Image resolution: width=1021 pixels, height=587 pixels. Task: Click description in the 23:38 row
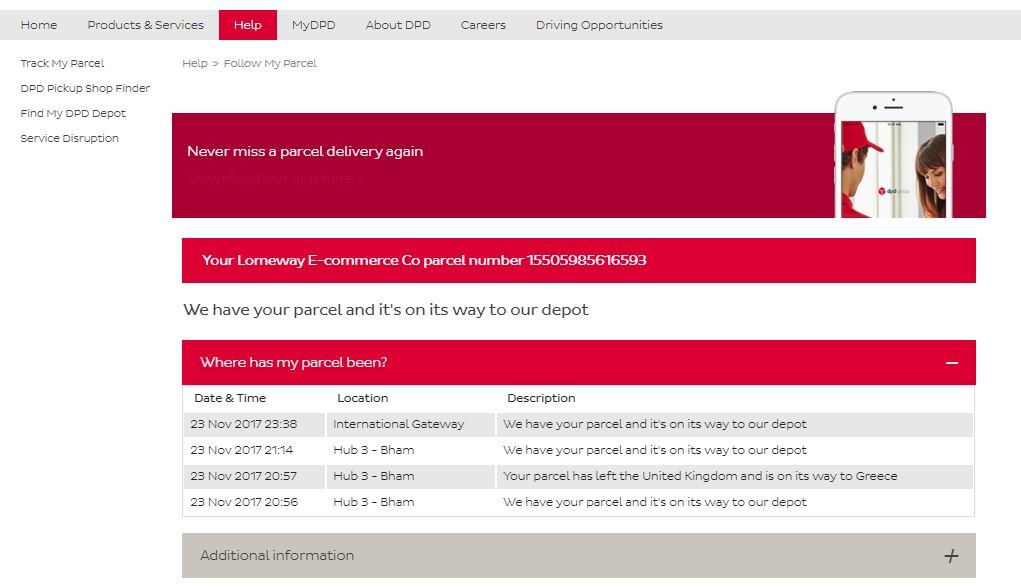(x=734, y=424)
